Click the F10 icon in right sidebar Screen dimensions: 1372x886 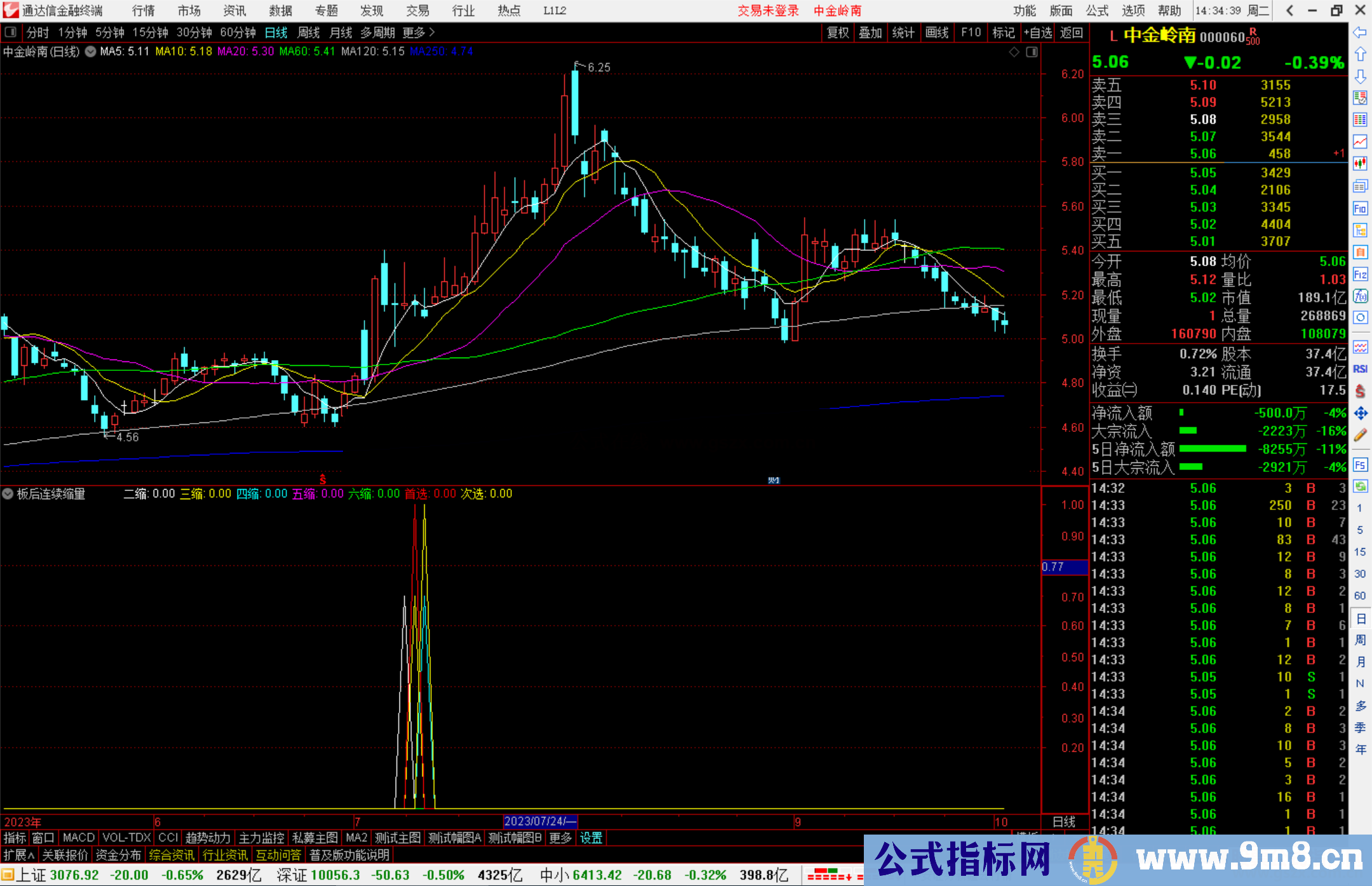[1360, 209]
